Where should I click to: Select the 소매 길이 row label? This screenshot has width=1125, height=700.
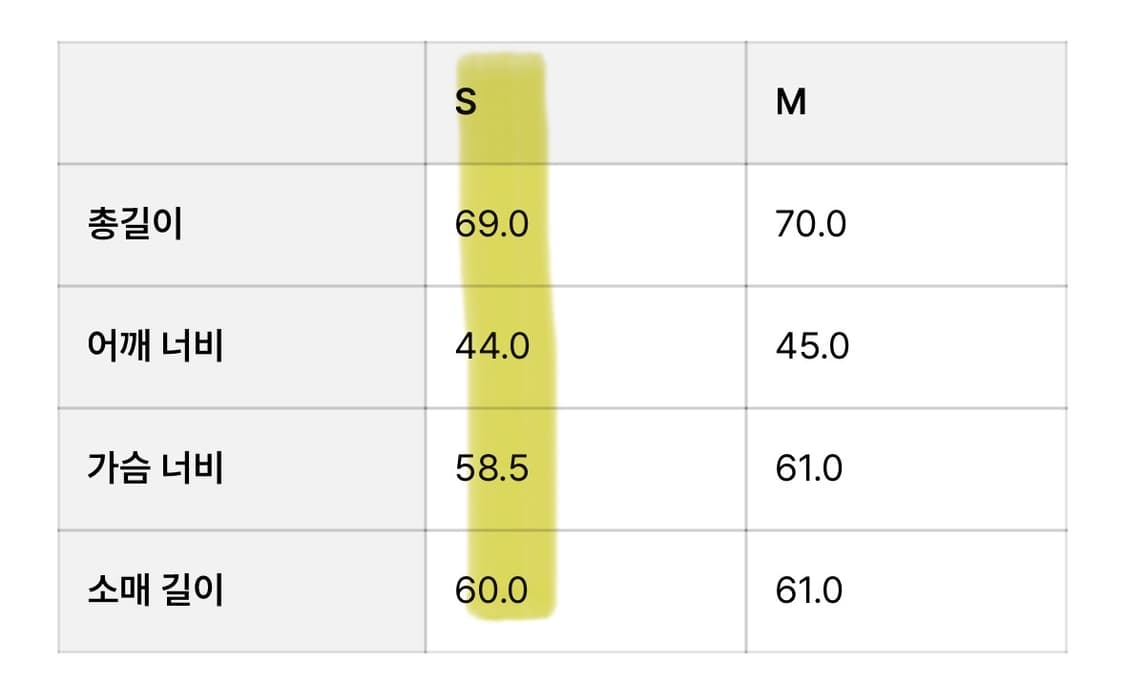pyautogui.click(x=155, y=591)
